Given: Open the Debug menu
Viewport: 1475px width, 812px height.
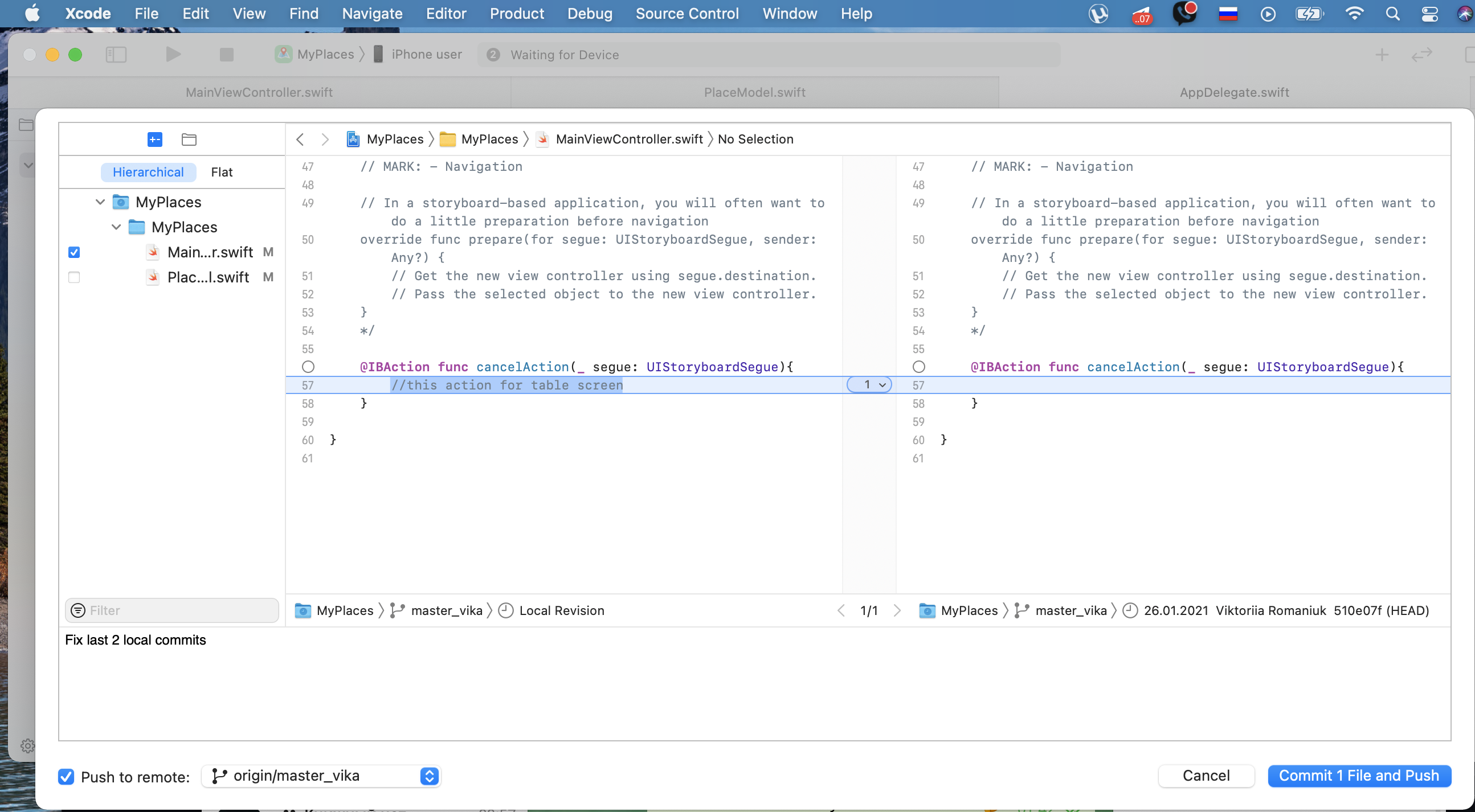Looking at the screenshot, I should point(589,13).
